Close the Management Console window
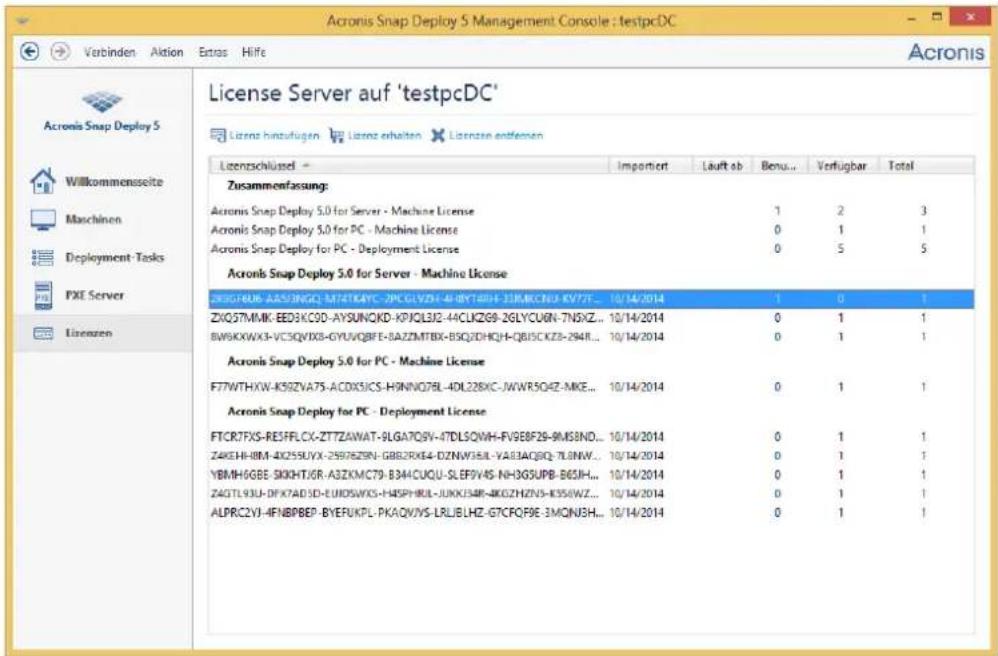Image resolution: width=998 pixels, height=656 pixels. [x=969, y=17]
